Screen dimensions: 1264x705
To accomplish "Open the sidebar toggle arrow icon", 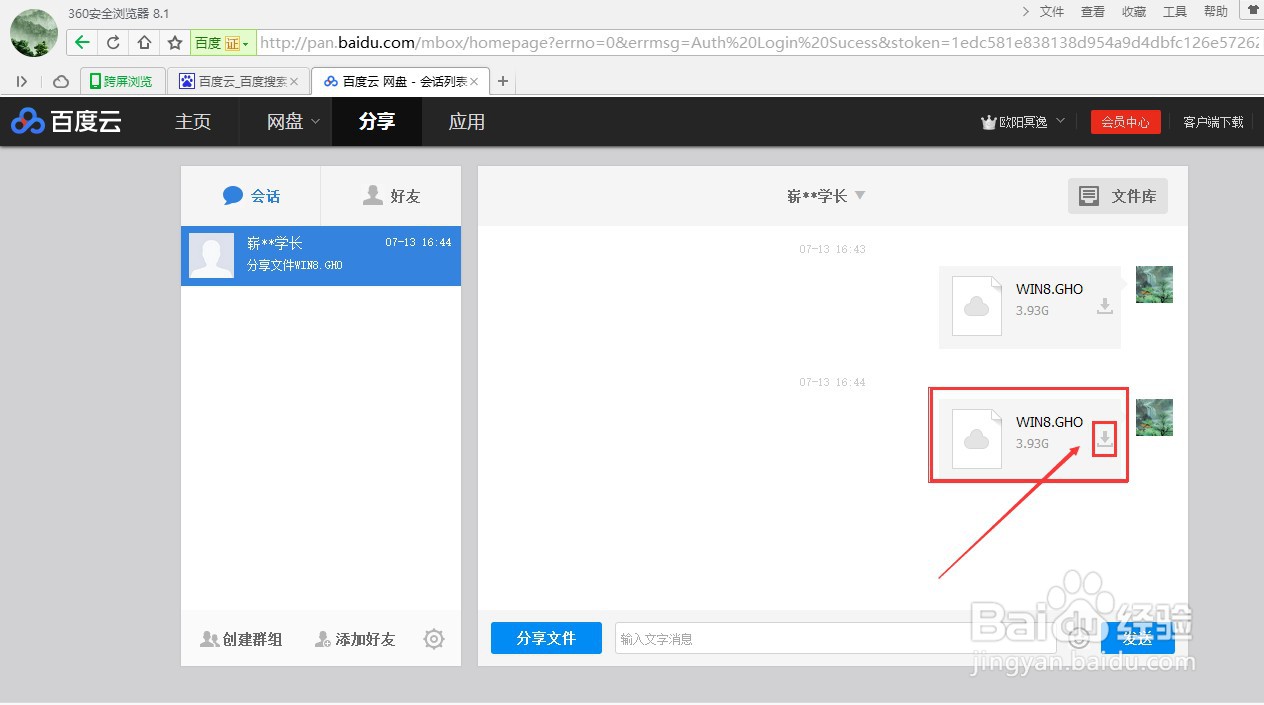I will click(x=22, y=81).
